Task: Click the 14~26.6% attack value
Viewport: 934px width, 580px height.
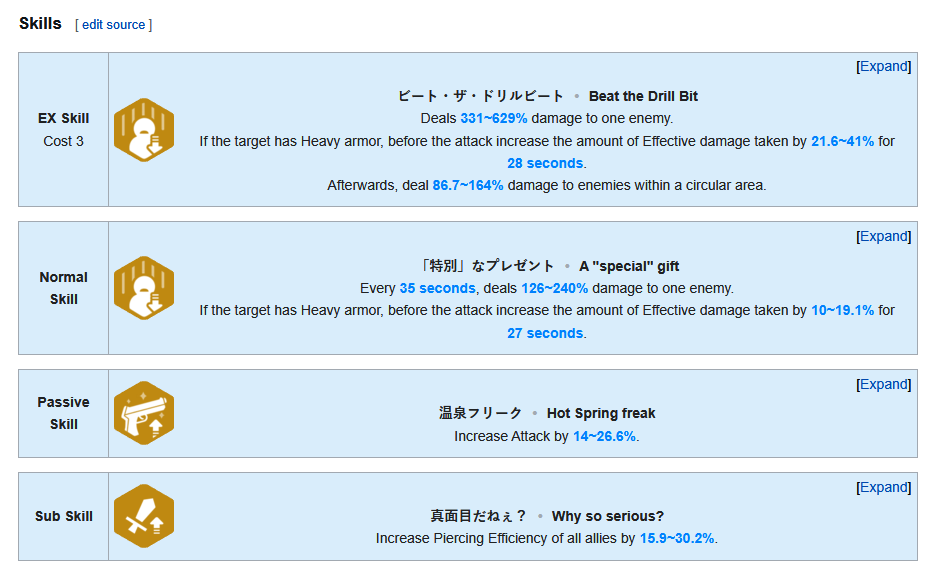Action: coord(605,436)
